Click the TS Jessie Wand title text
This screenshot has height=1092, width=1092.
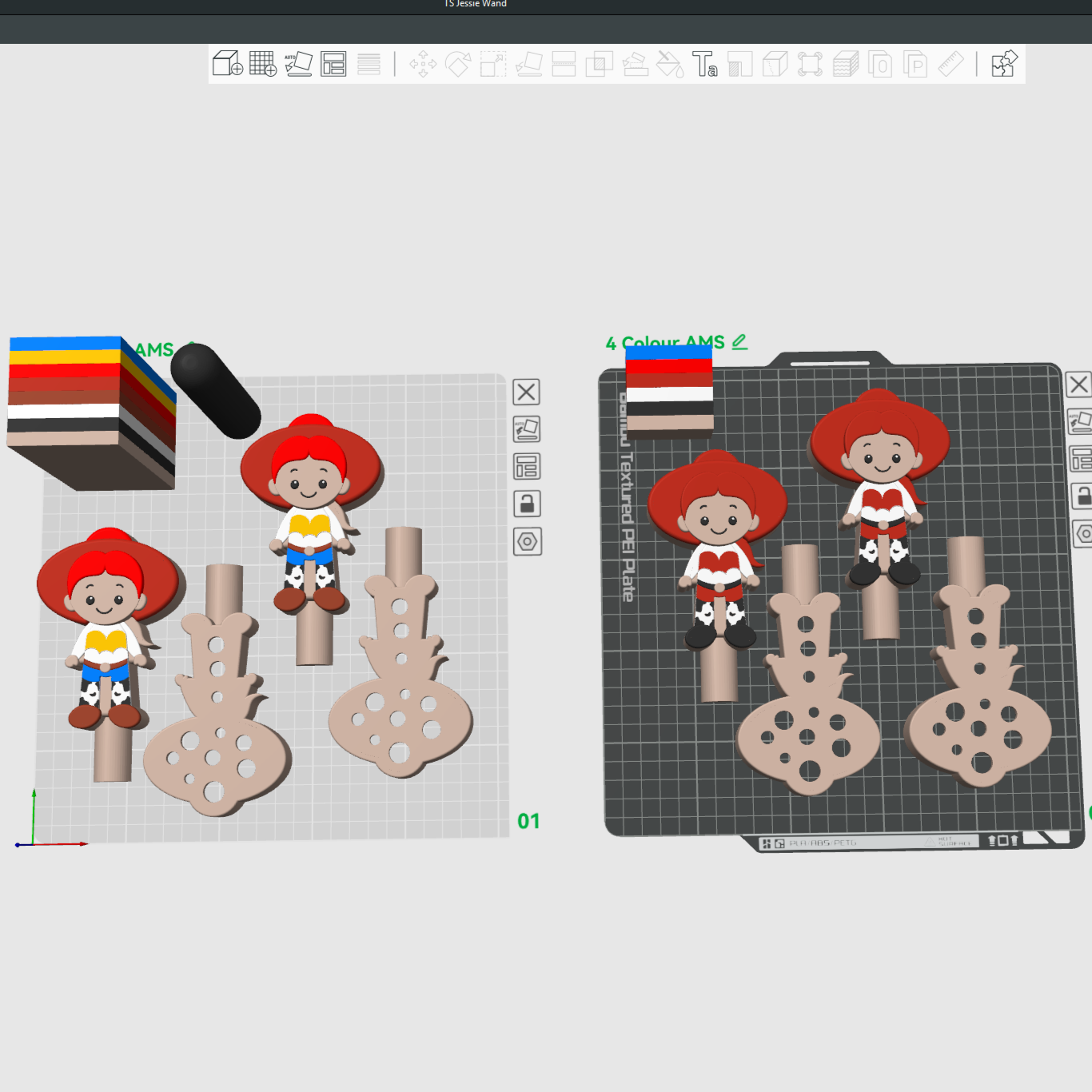(476, 4)
